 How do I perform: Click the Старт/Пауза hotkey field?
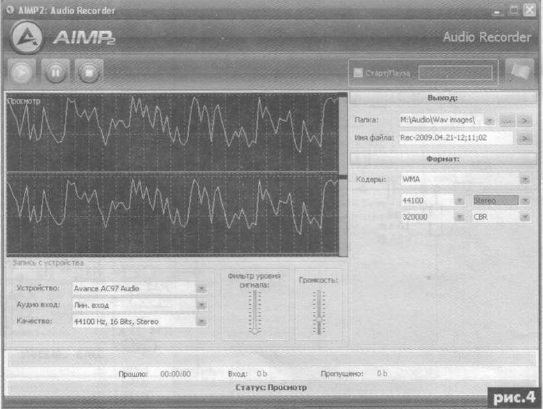coord(455,73)
